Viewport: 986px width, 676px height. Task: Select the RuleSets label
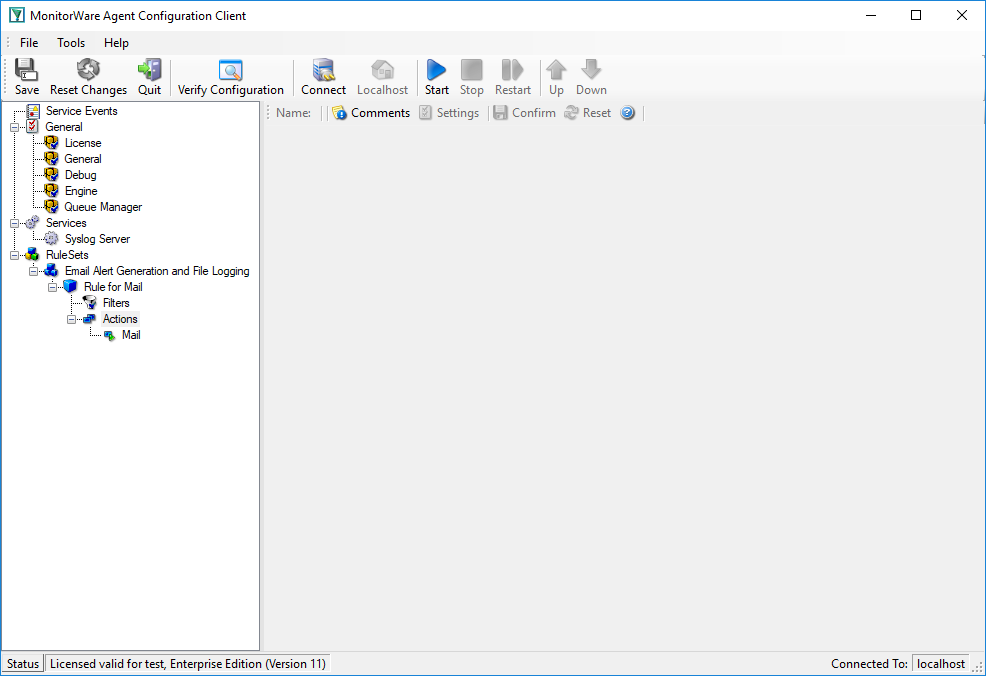tap(67, 255)
